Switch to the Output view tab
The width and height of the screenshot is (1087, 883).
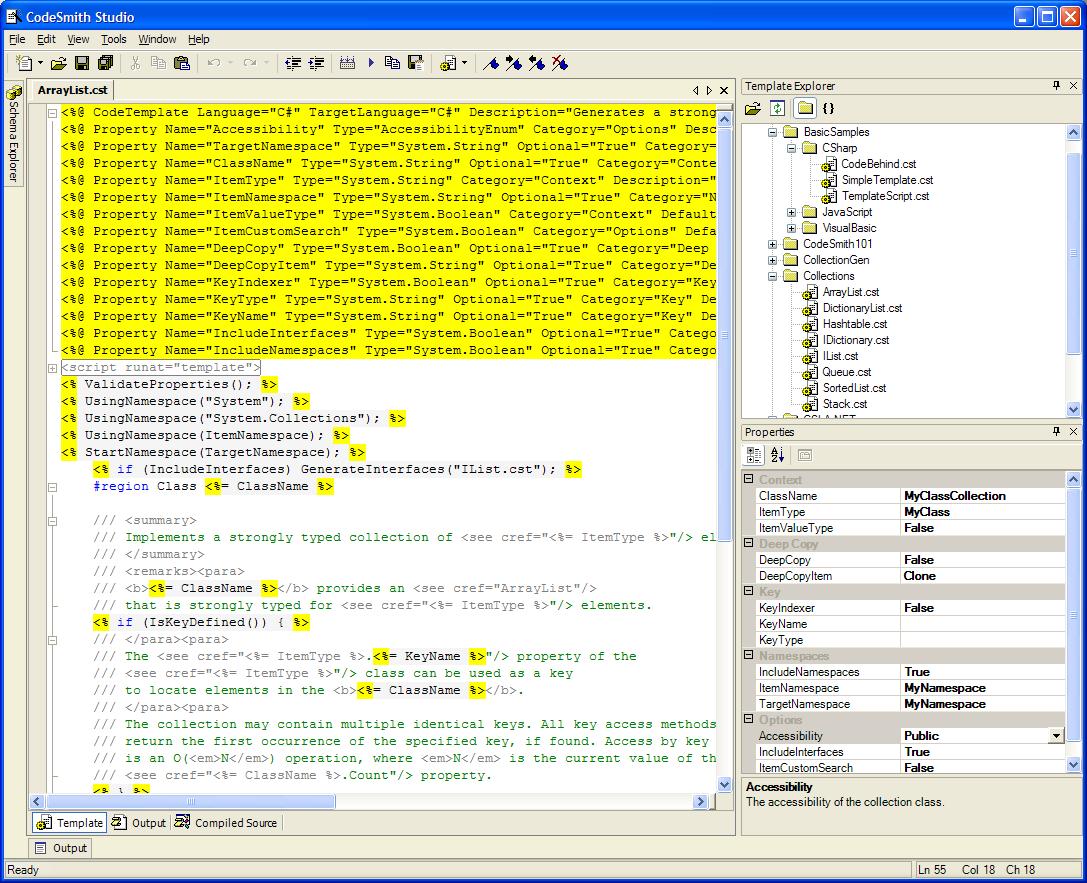(x=139, y=823)
